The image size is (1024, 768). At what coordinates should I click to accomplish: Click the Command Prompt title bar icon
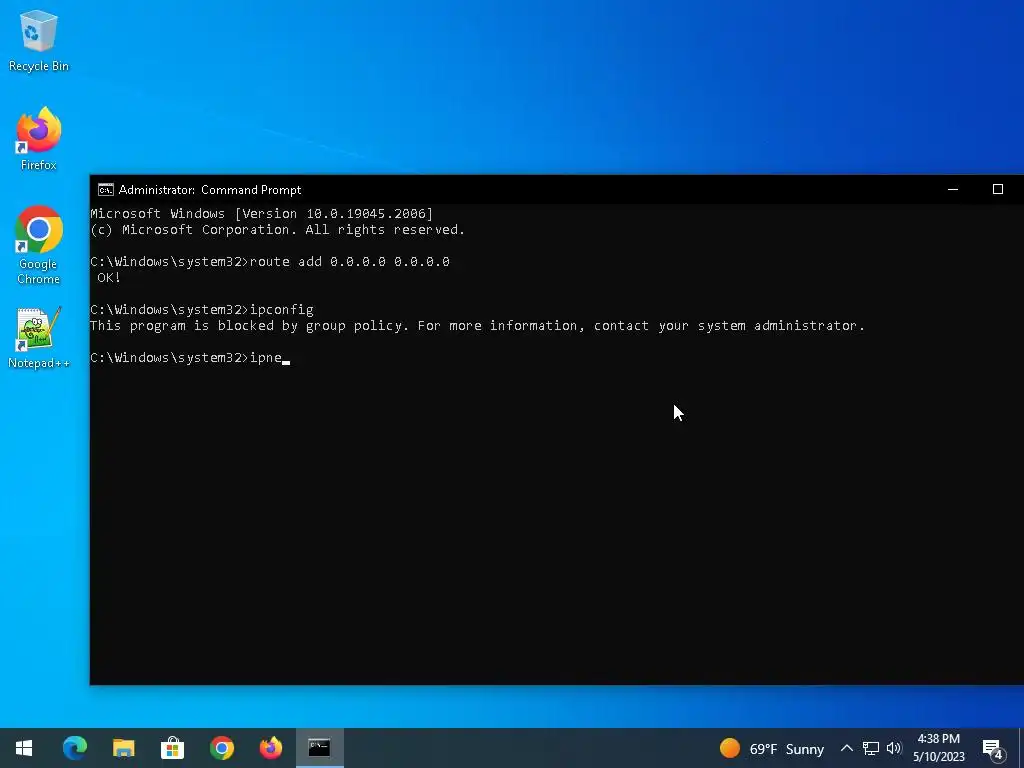[105, 189]
